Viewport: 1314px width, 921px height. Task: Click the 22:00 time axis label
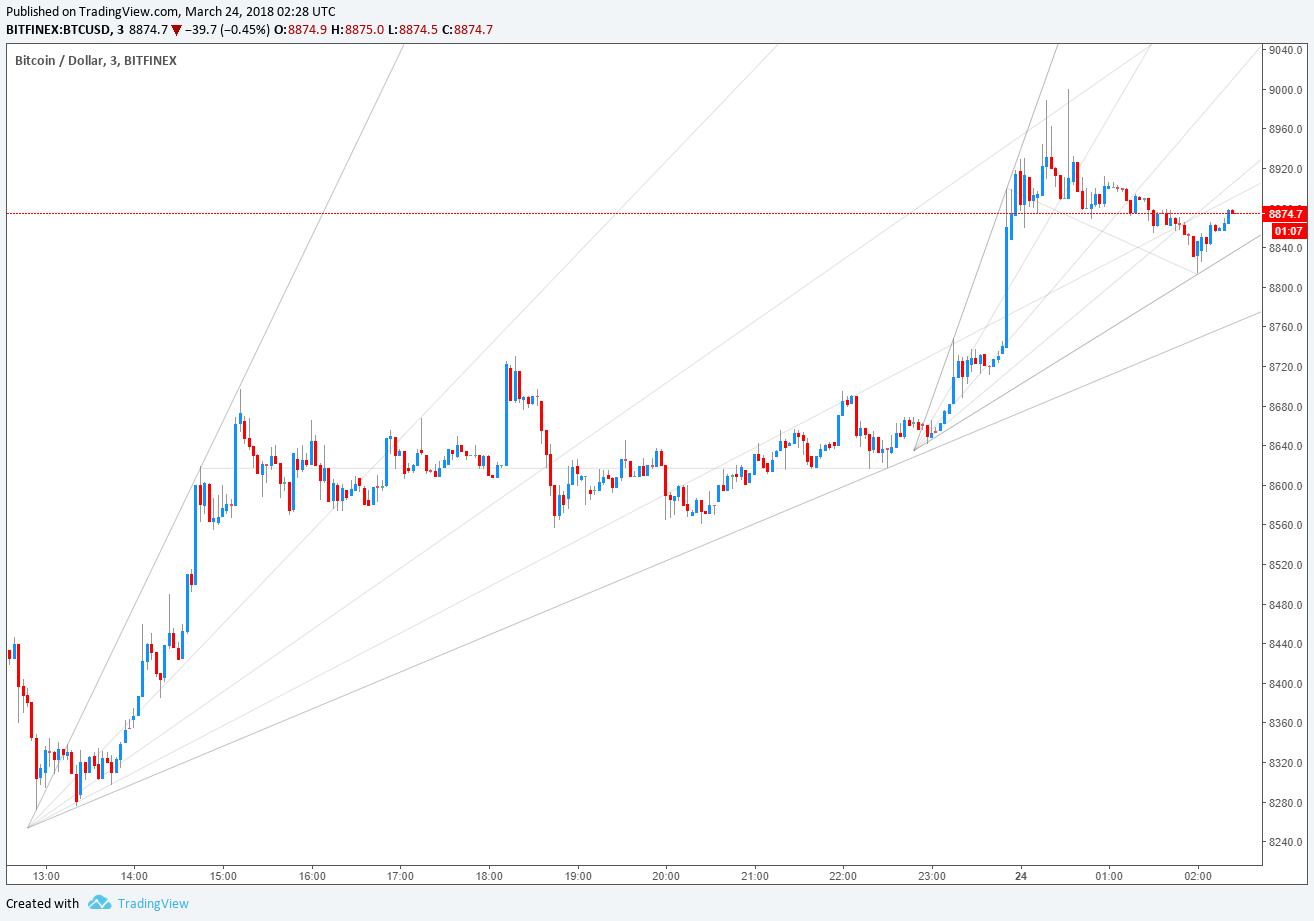(x=843, y=876)
